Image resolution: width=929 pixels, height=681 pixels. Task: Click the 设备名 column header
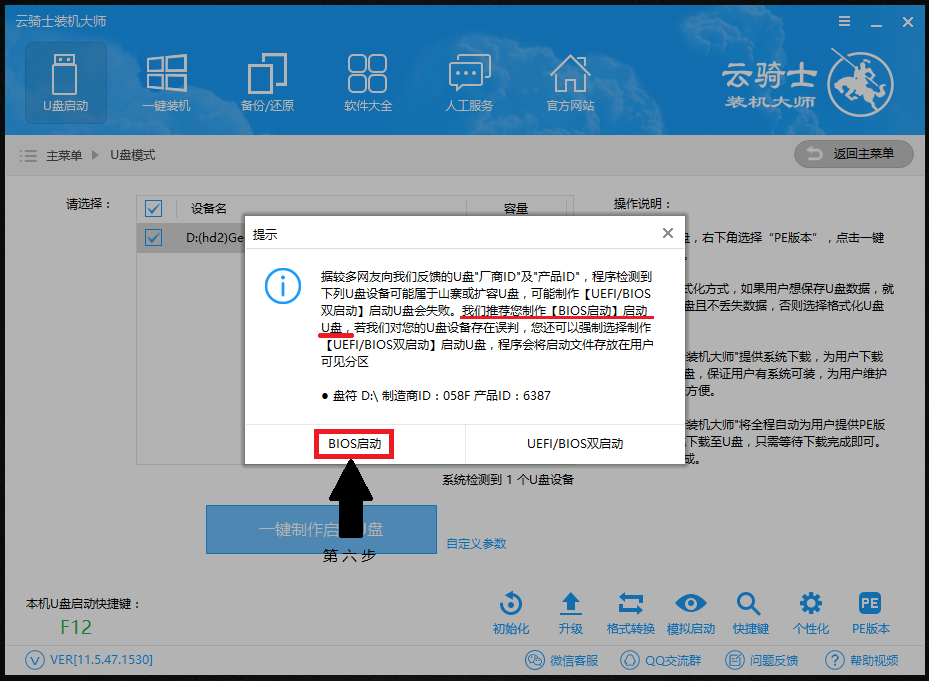[x=209, y=209]
